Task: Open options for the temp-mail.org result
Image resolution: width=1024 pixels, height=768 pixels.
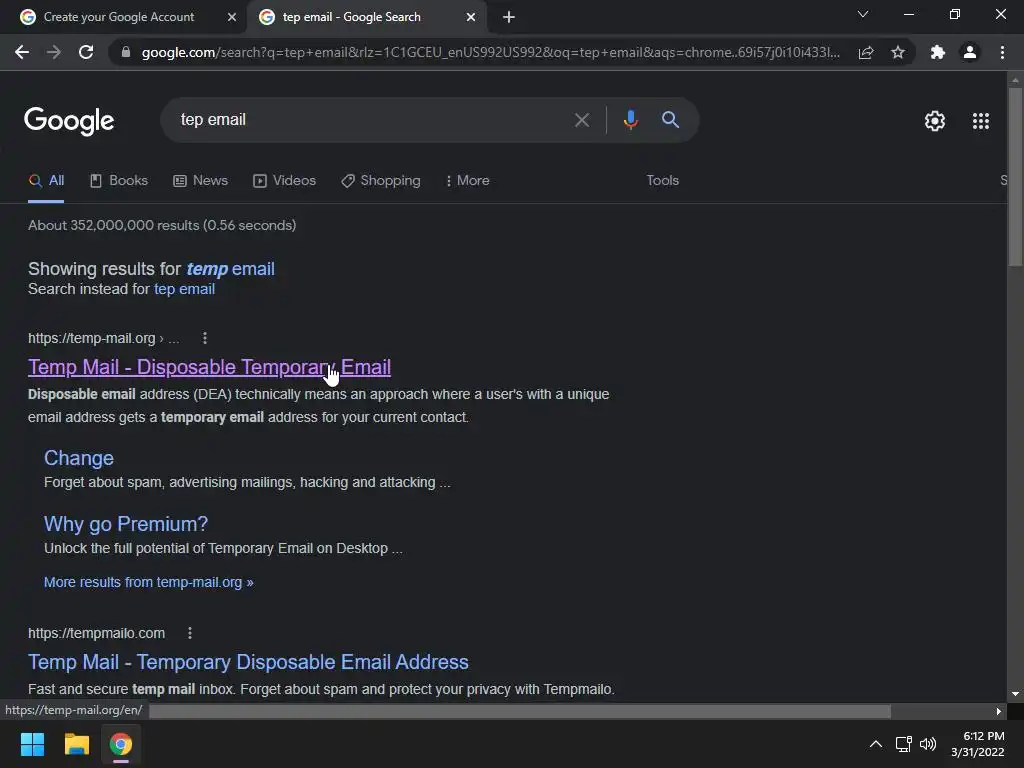Action: coord(205,338)
